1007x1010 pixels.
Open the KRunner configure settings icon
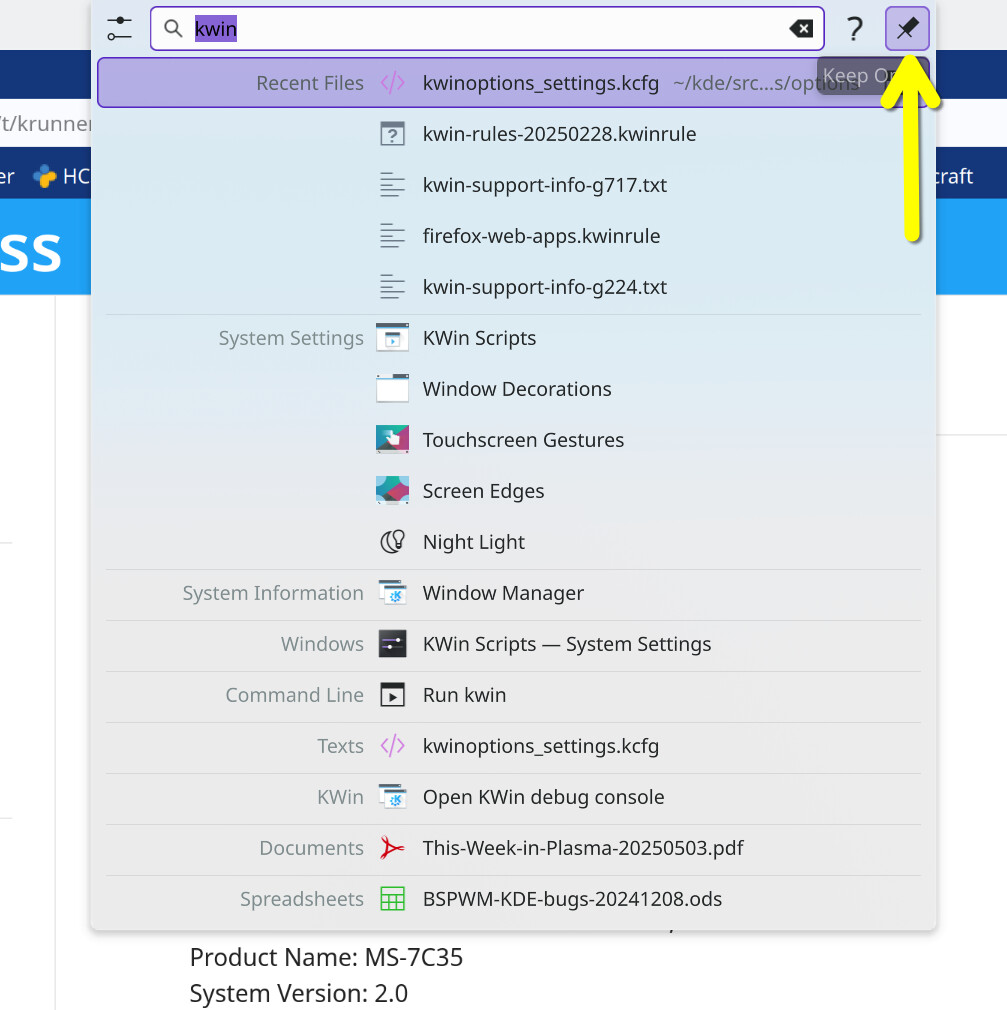pyautogui.click(x=120, y=28)
